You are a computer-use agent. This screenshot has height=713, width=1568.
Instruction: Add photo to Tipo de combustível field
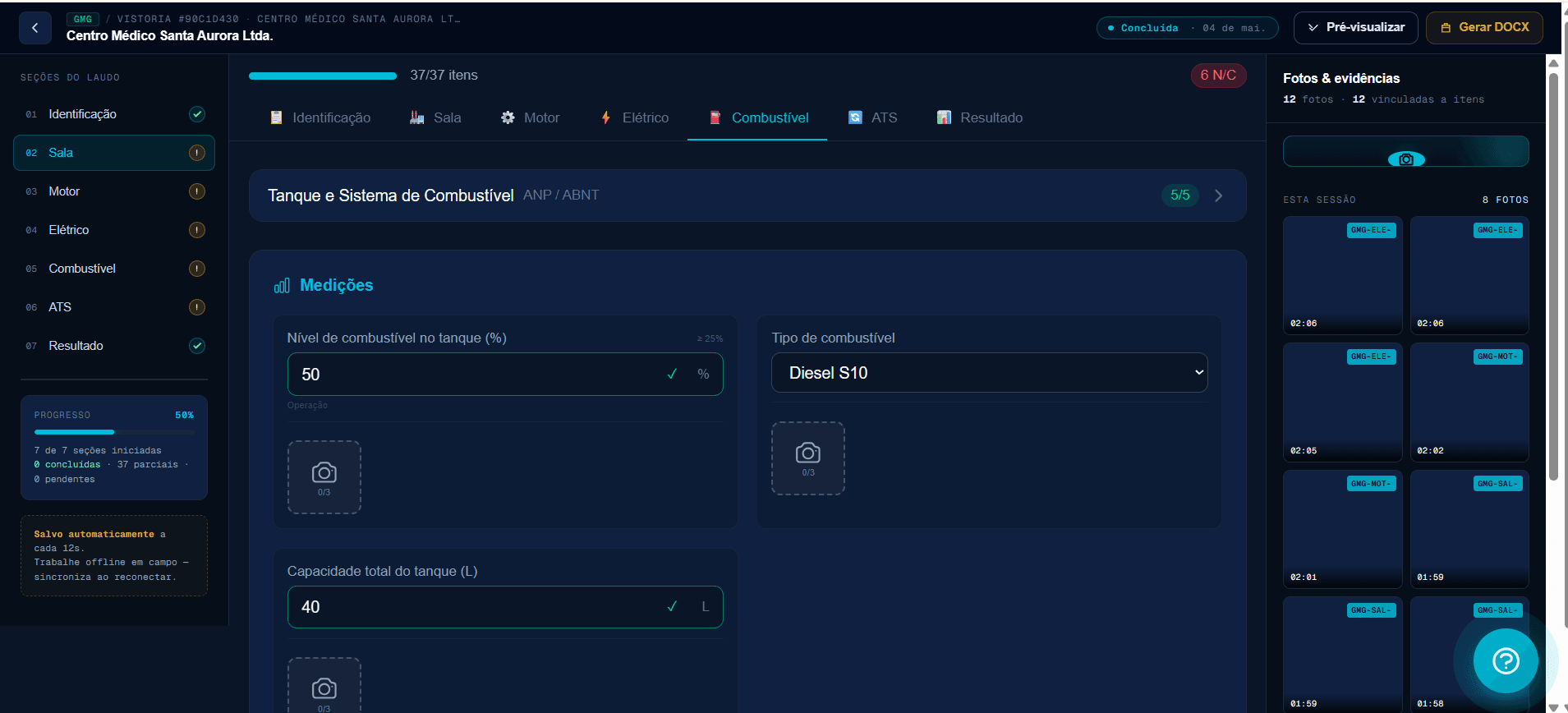(x=808, y=458)
